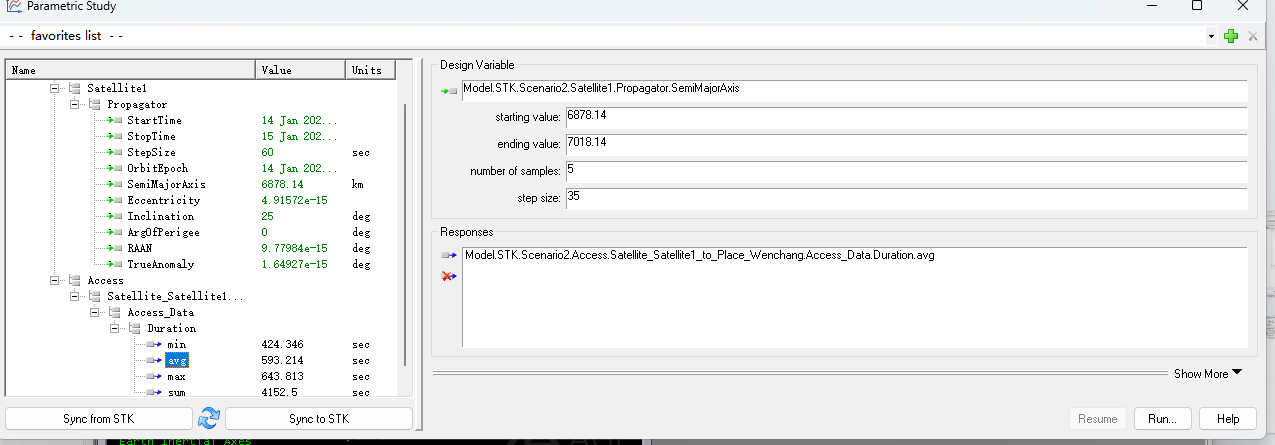Click the ending value field
Viewport: 1275px width, 445px height.
[x=906, y=145]
